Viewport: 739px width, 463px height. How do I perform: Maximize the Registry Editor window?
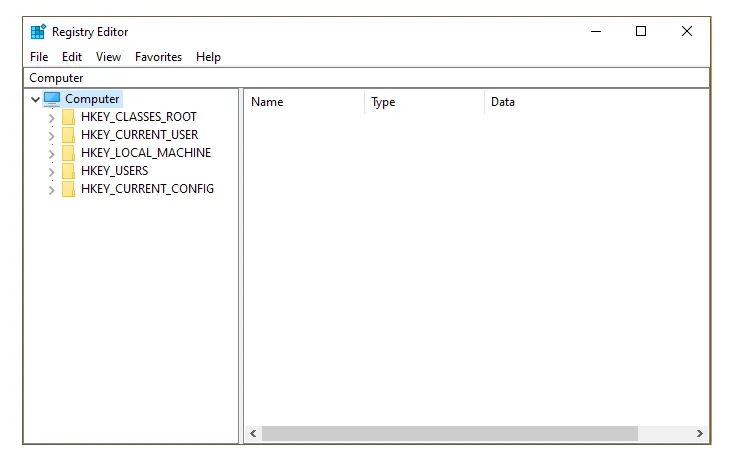coord(641,32)
